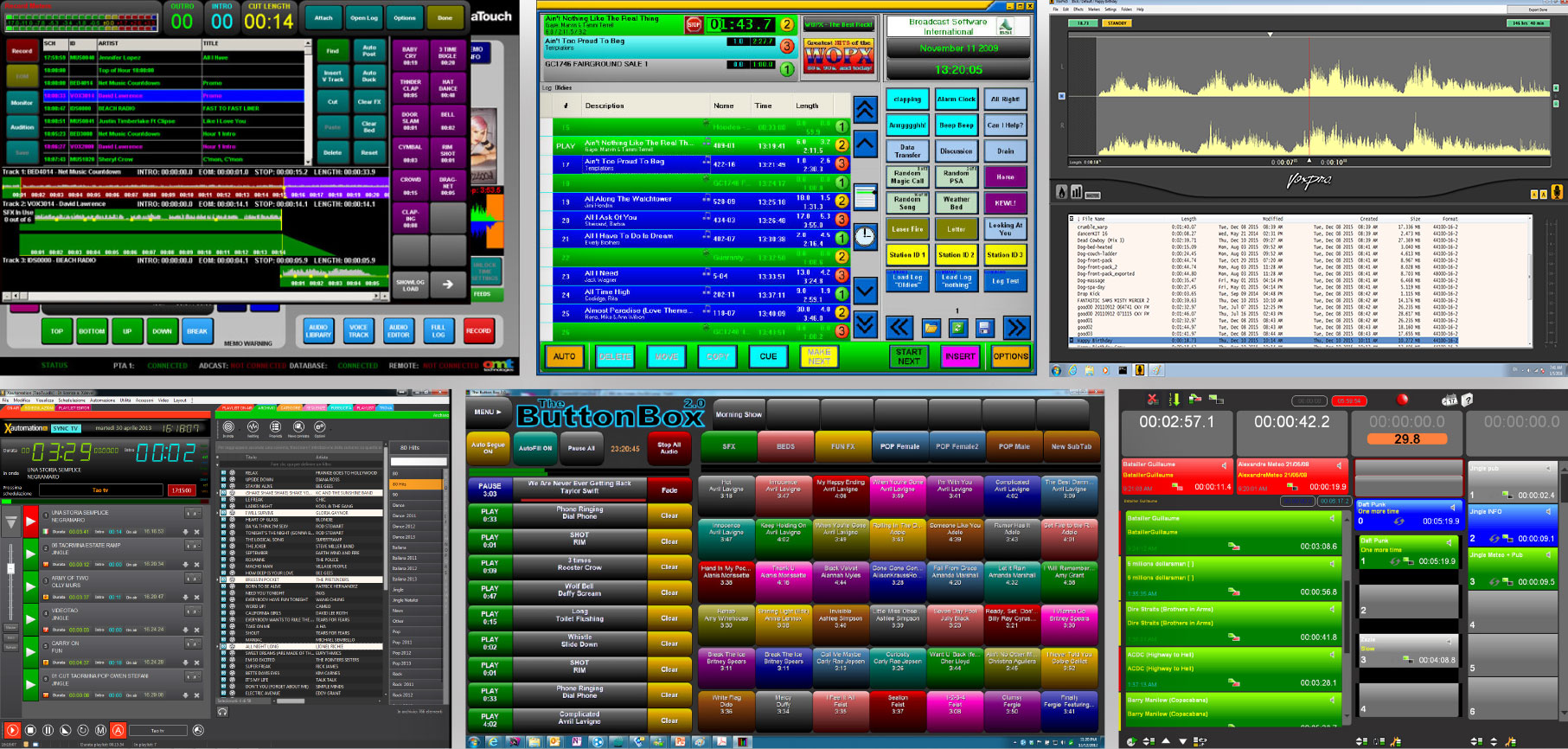This screenshot has width=1568, height=749.
Task: Click the single up arrow beside BSI log
Action: tap(865, 144)
